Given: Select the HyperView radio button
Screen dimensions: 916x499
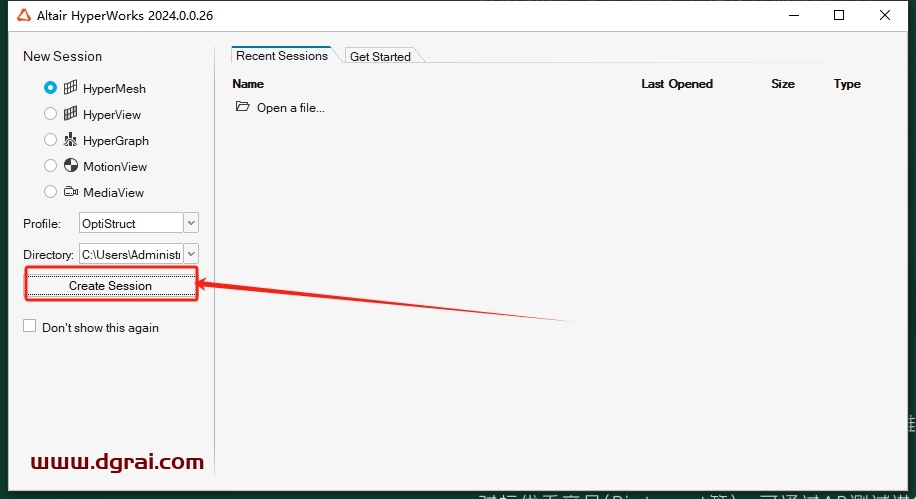Looking at the screenshot, I should pos(50,113).
